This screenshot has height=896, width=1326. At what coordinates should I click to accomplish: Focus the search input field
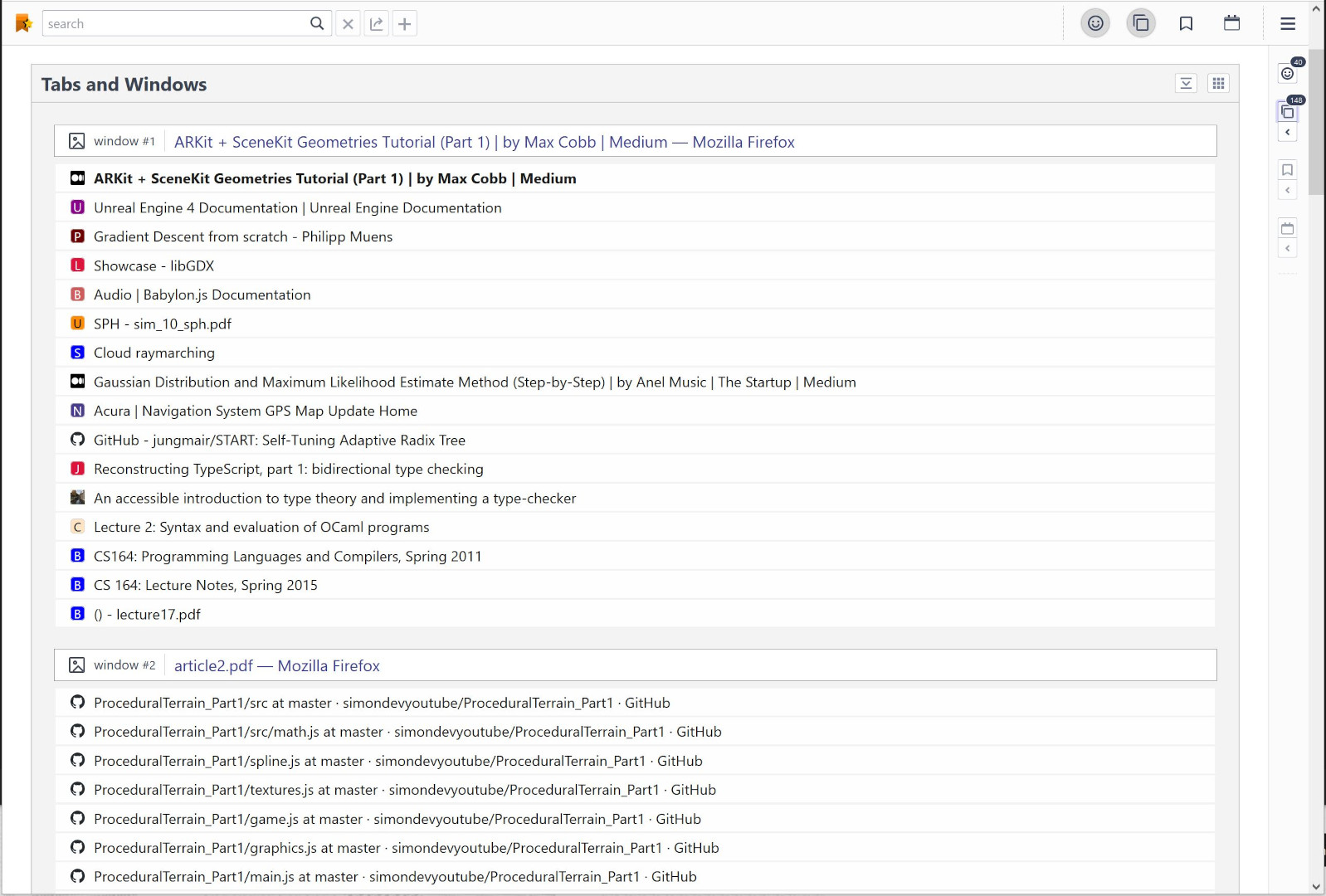click(x=174, y=23)
